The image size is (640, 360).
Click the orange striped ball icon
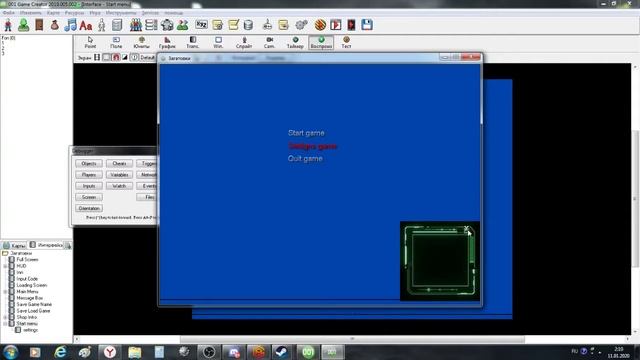320,25
